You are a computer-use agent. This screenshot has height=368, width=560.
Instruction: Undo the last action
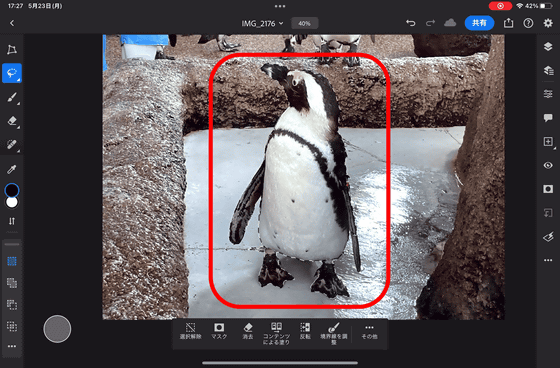pos(411,23)
